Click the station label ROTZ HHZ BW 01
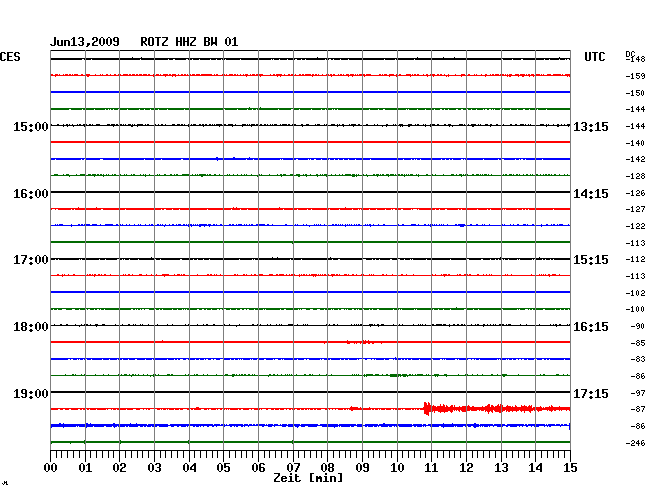Image resolution: width=650 pixels, height=494 pixels. (x=189, y=42)
